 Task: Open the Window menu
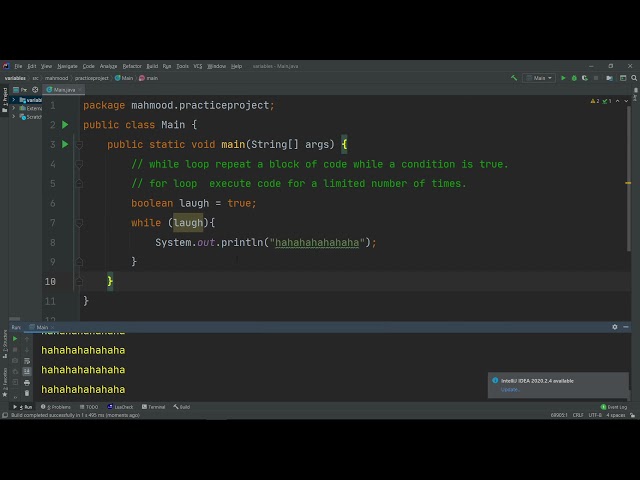point(216,66)
